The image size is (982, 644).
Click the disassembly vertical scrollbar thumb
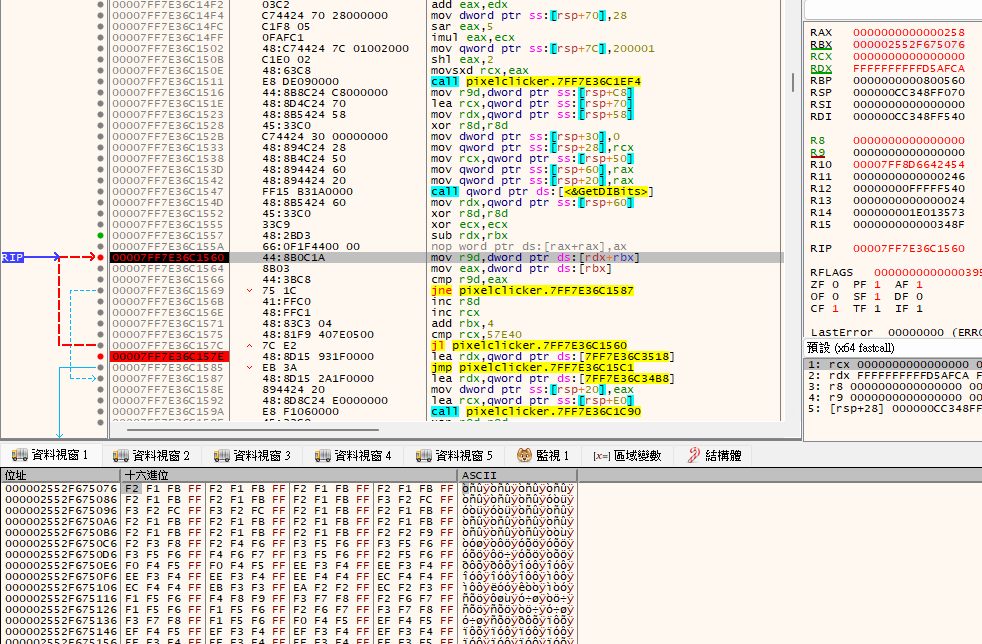pyautogui.click(x=793, y=82)
